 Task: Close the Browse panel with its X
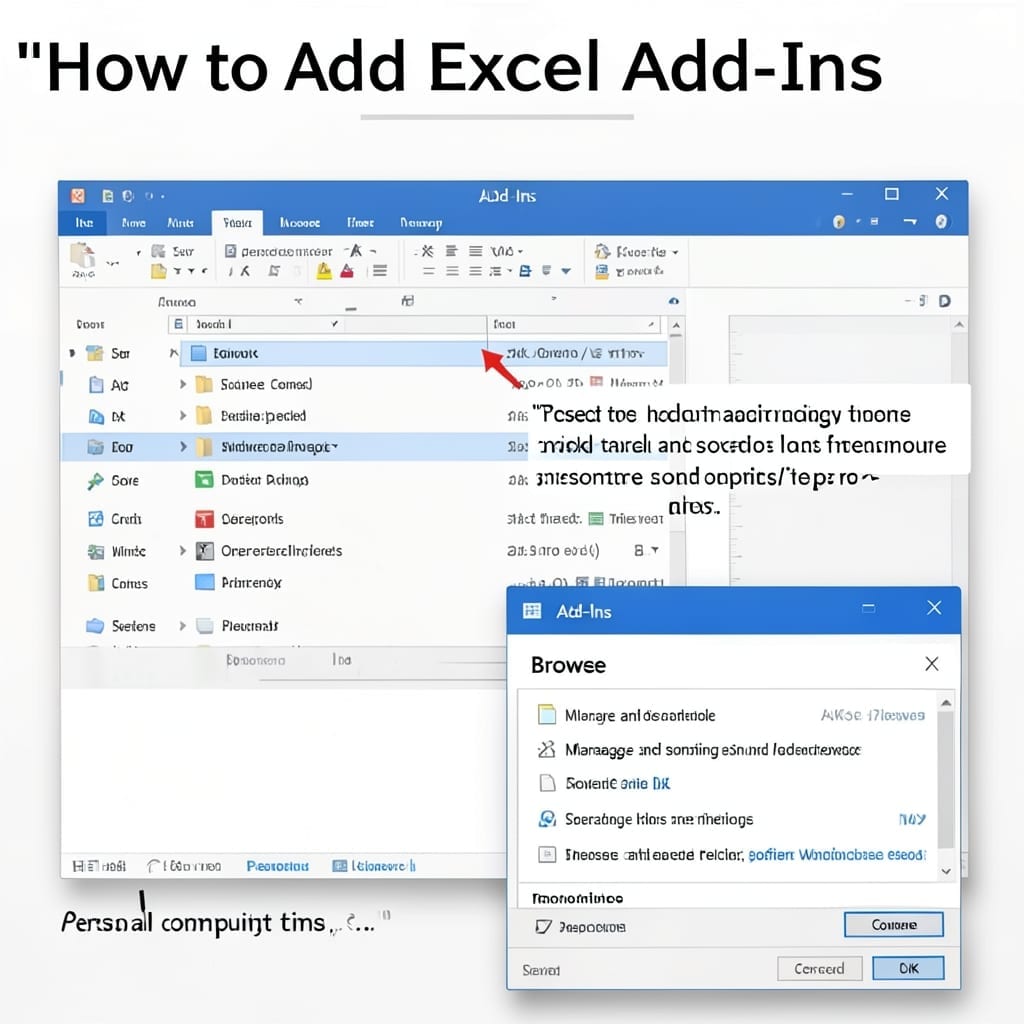point(932,664)
